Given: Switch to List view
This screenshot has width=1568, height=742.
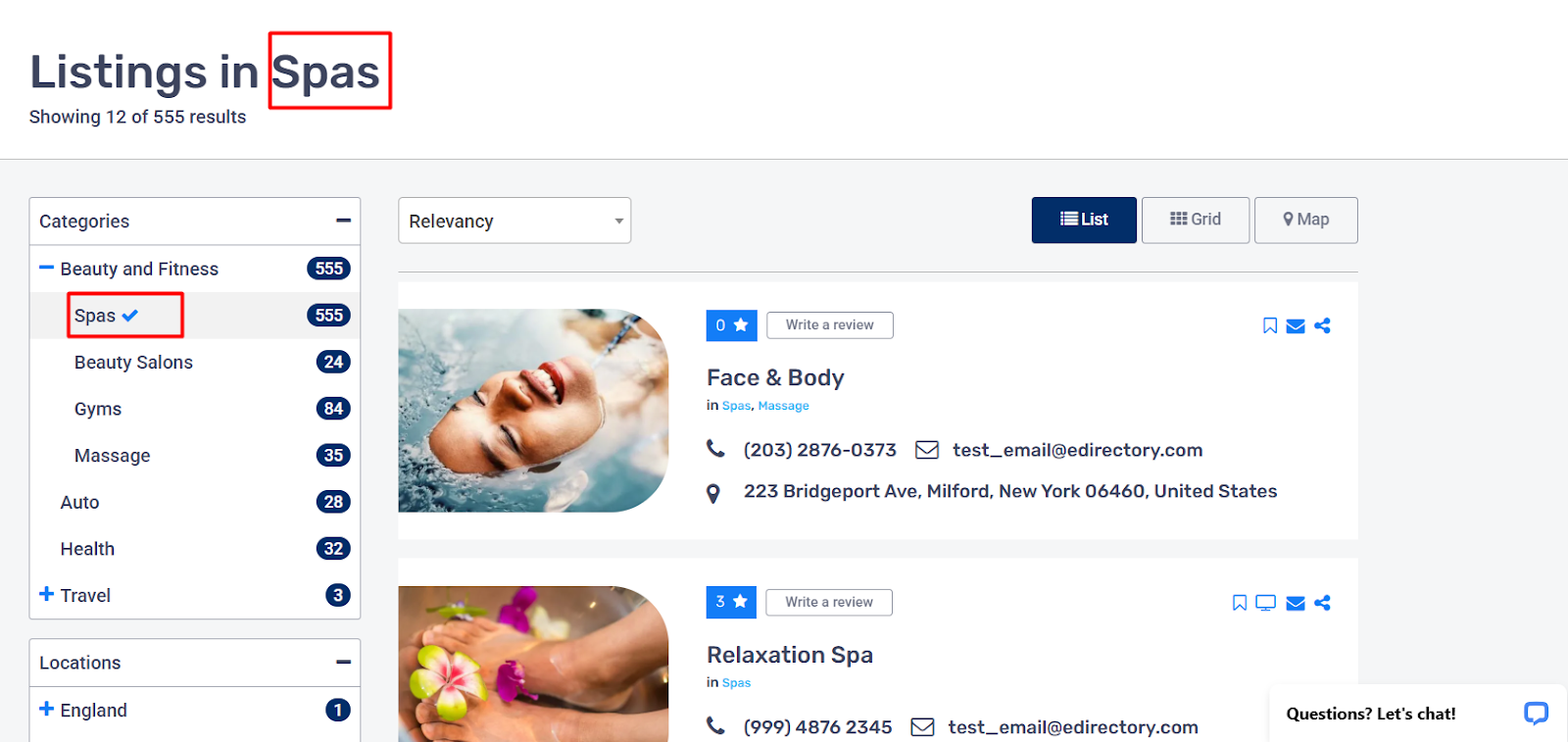Looking at the screenshot, I should point(1084,220).
